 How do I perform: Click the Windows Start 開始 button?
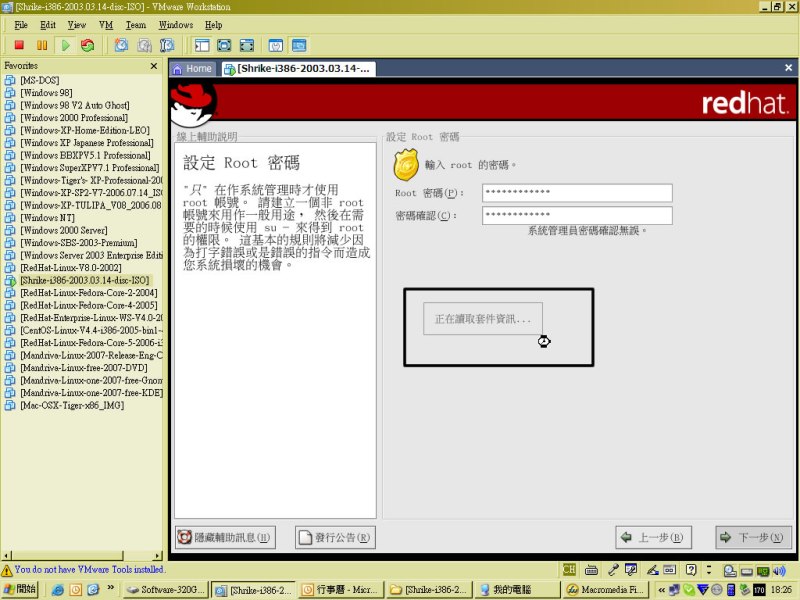pos(20,589)
